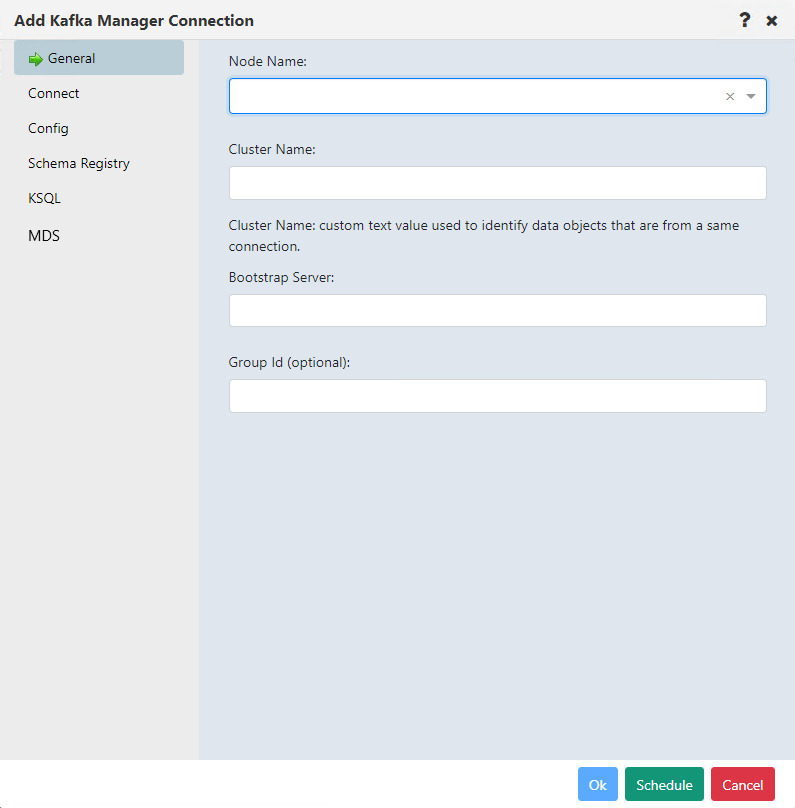Click into the Cluster Name field
The image size is (795, 808).
tap(498, 182)
